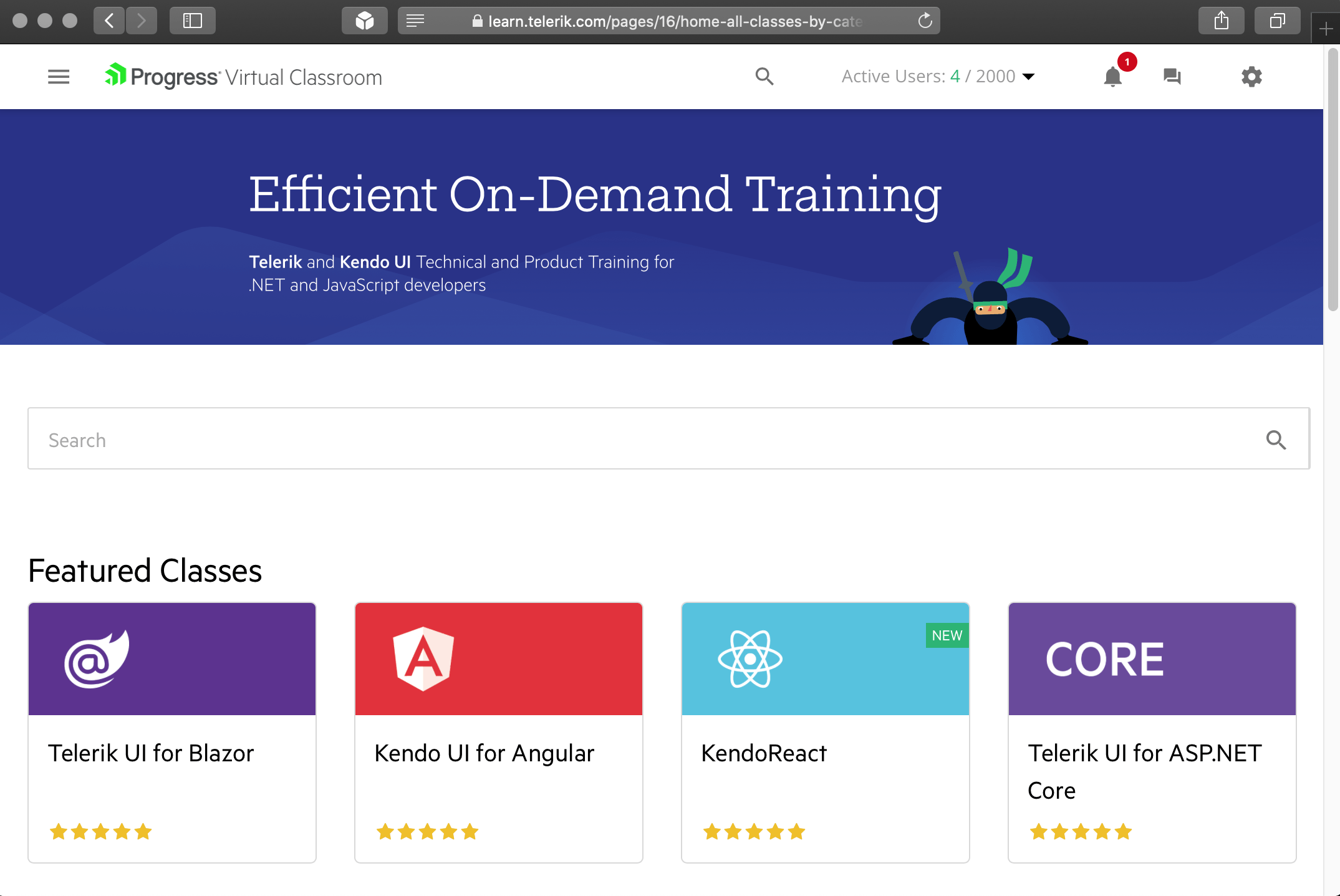Viewport: 1340px width, 896px height.
Task: Reload the page with refresh icon
Action: point(925,21)
